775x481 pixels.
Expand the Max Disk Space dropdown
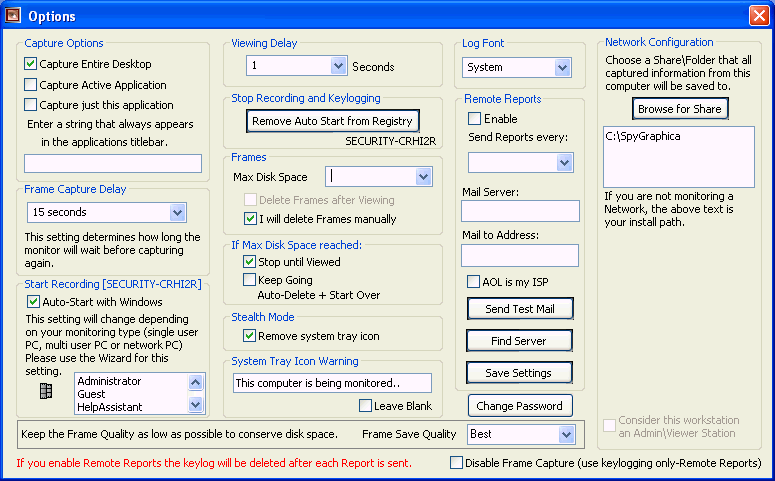pyautogui.click(x=422, y=177)
